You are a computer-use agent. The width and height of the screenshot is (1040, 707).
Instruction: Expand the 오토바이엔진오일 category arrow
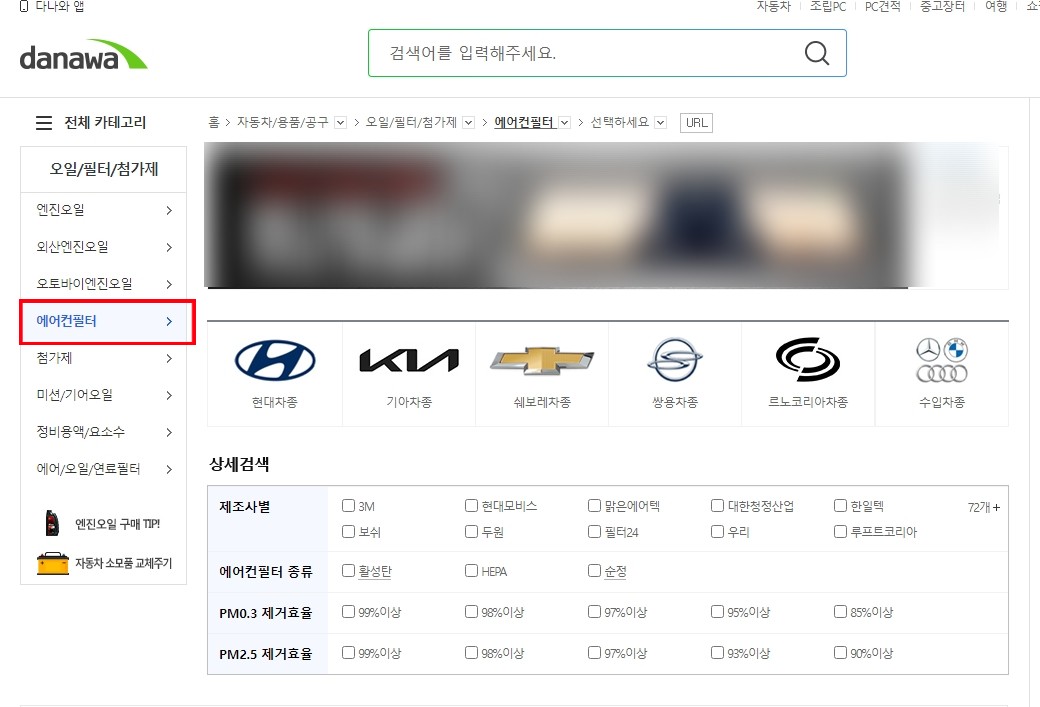click(x=169, y=285)
